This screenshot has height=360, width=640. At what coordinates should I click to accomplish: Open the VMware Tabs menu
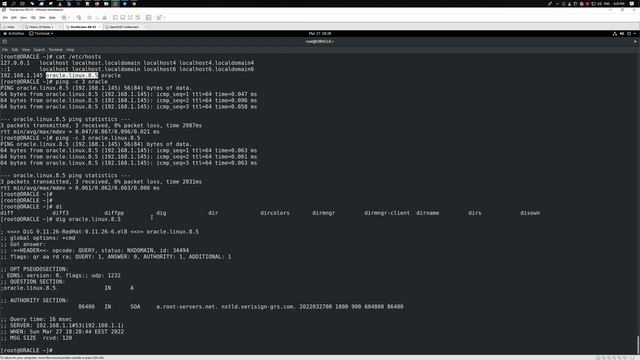42,18
